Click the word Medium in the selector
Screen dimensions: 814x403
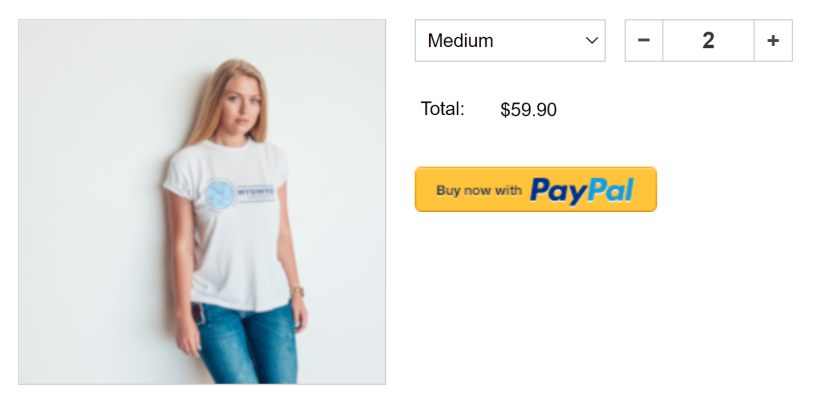pos(460,41)
